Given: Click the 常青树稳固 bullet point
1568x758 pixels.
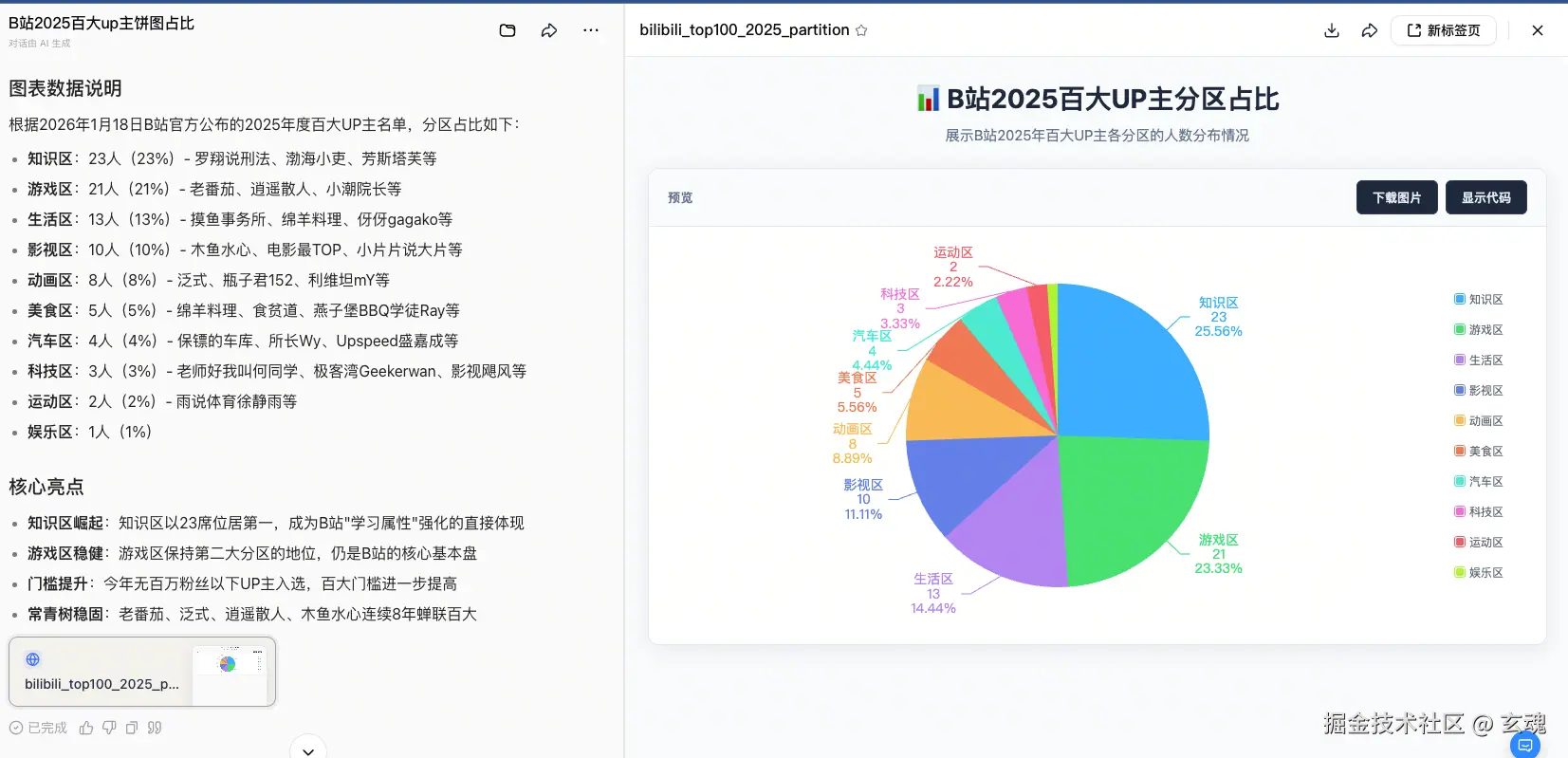Looking at the screenshot, I should (252, 614).
